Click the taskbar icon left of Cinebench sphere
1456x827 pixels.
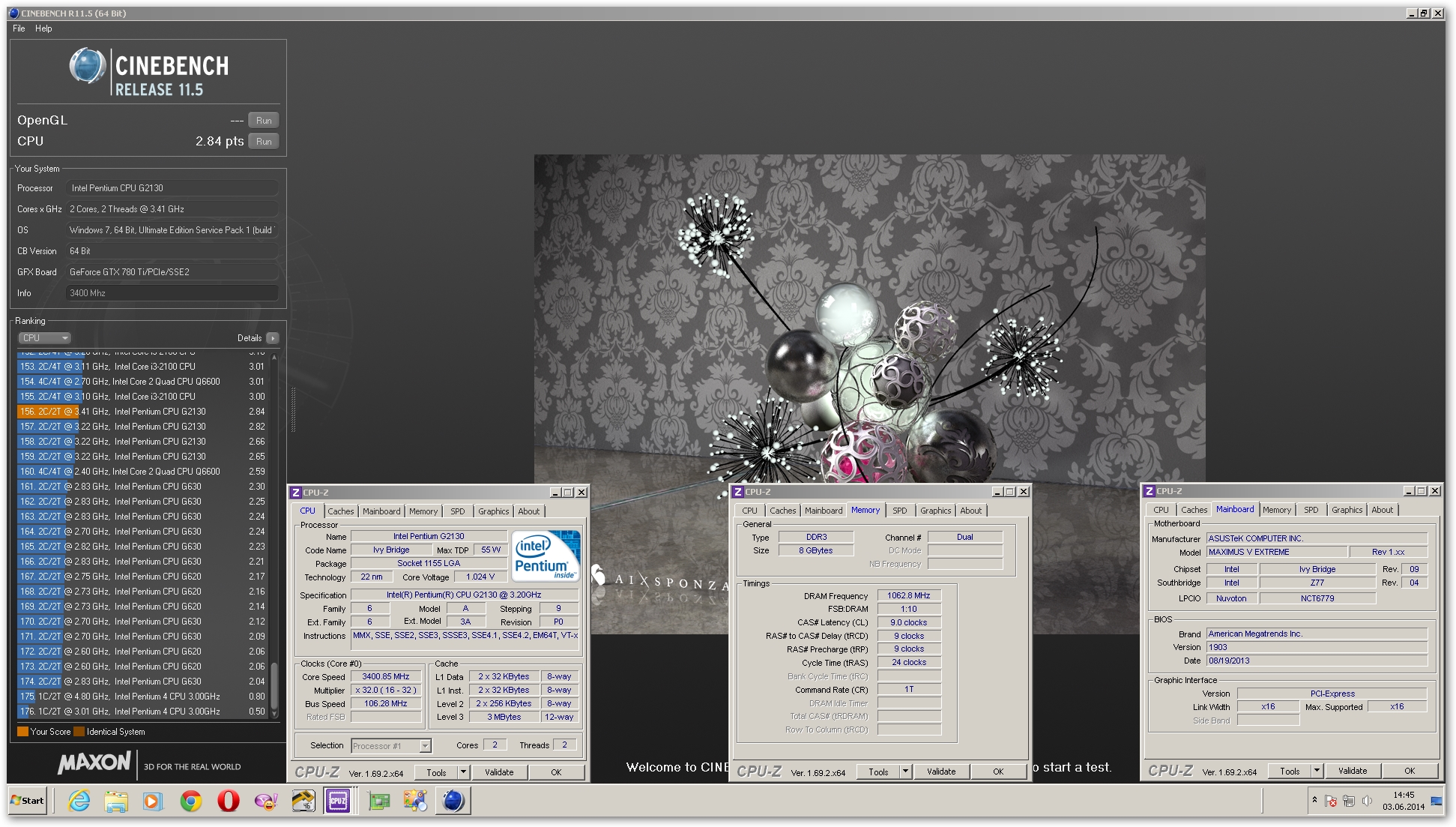point(414,801)
